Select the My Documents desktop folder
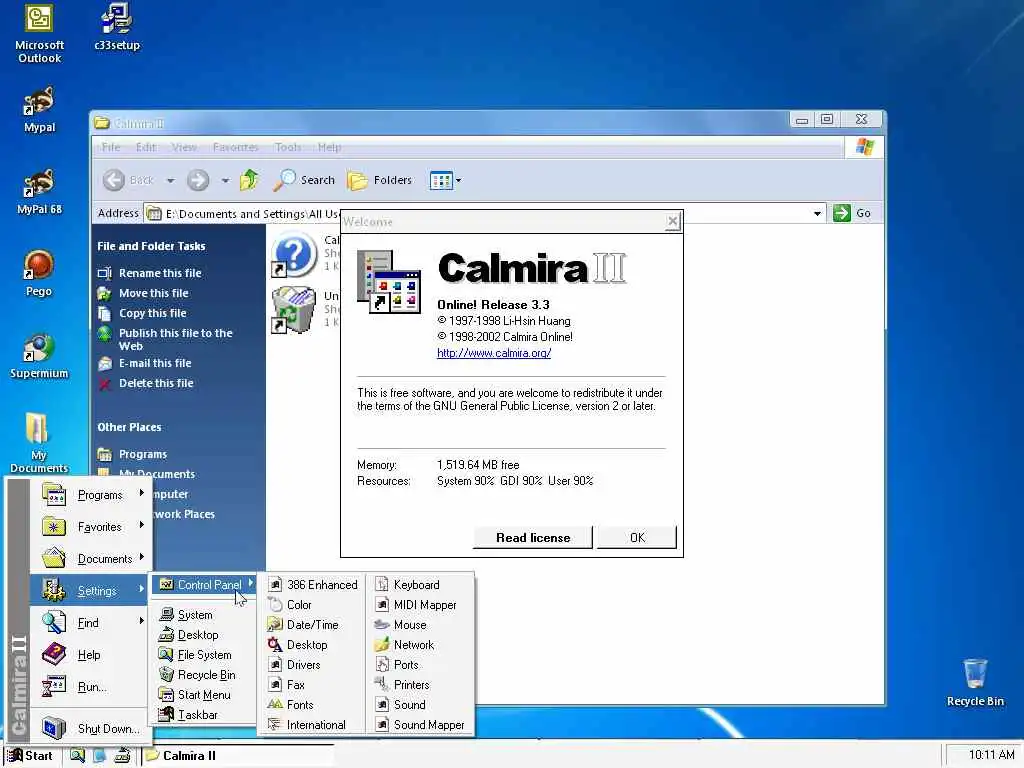 click(x=39, y=442)
